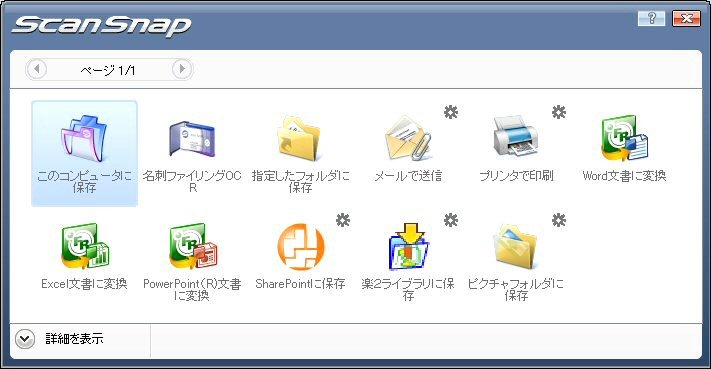Click the ページ 1/1 page indicator

(107, 70)
